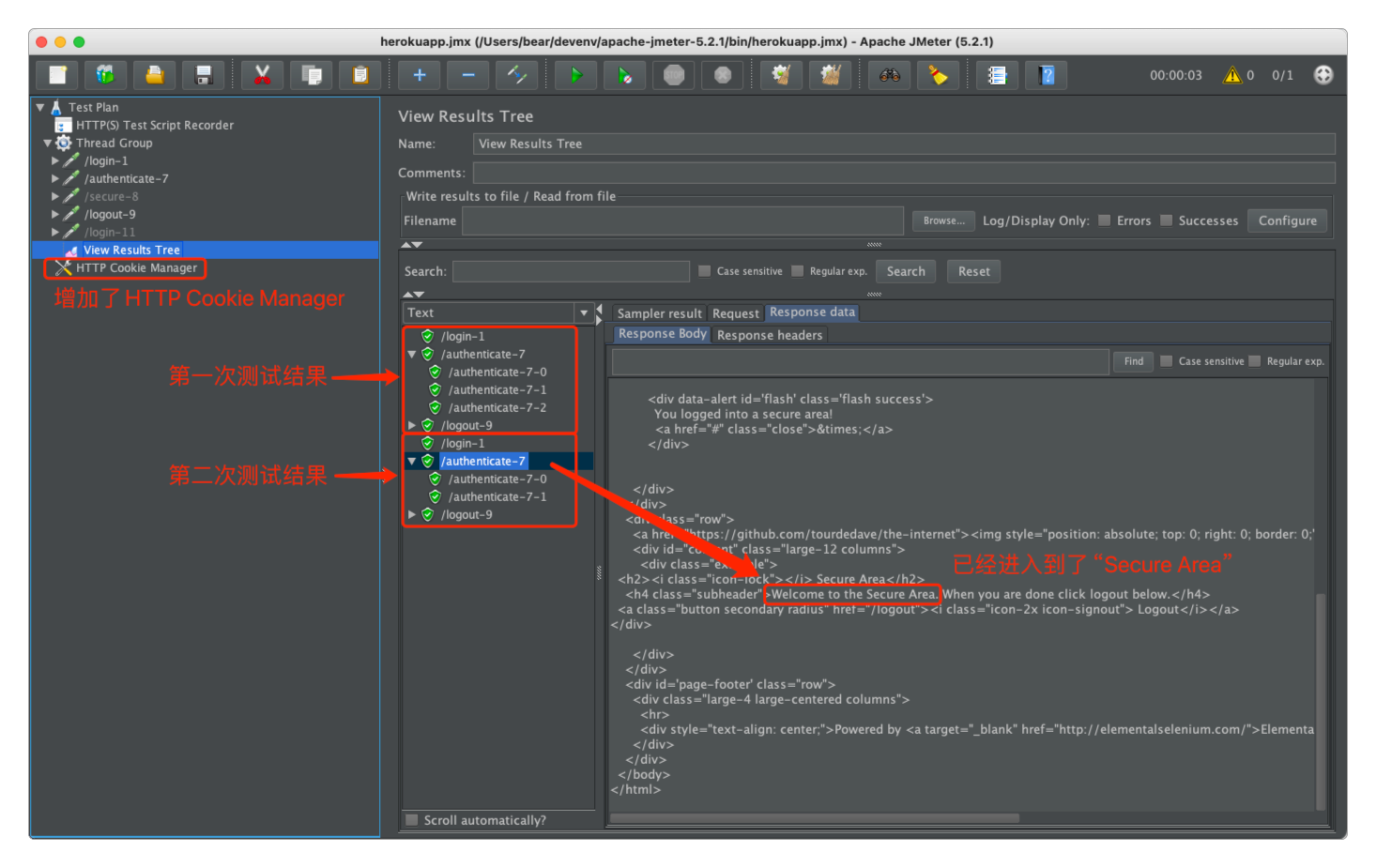Click the Copy icon in toolbar
Image resolution: width=1376 pixels, height=868 pixels.
[312, 75]
